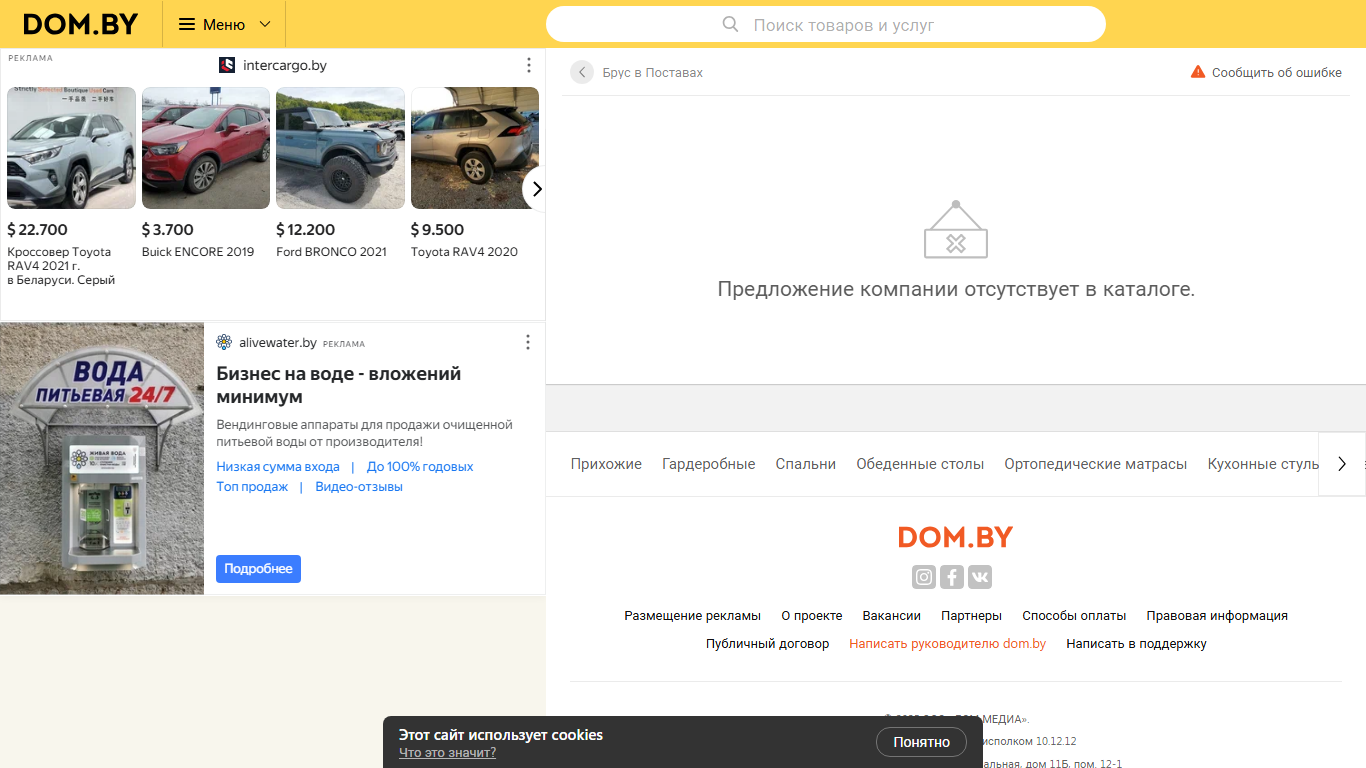The height and width of the screenshot is (768, 1366).
Task: Click the Вендинговые аппараты ad description text
Action: click(x=365, y=433)
